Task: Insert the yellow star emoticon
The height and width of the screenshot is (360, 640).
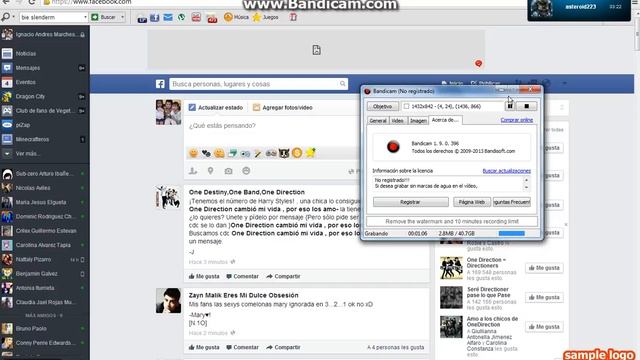Action: [x=310, y=153]
